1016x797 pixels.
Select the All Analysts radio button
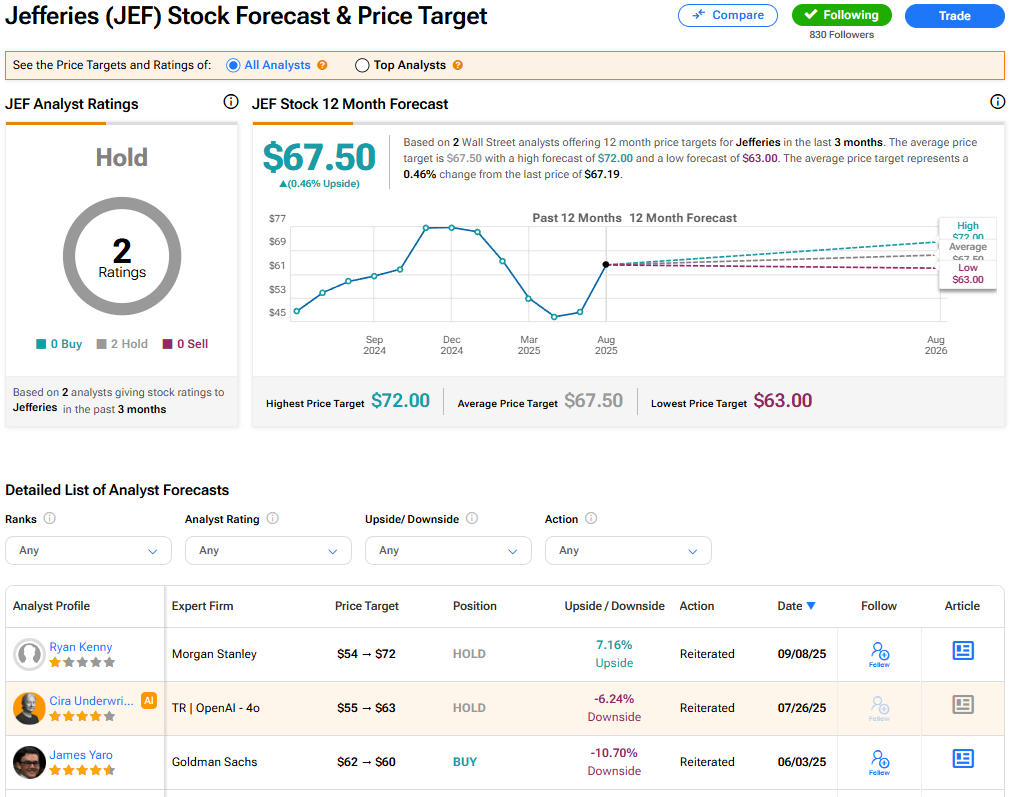[x=234, y=65]
